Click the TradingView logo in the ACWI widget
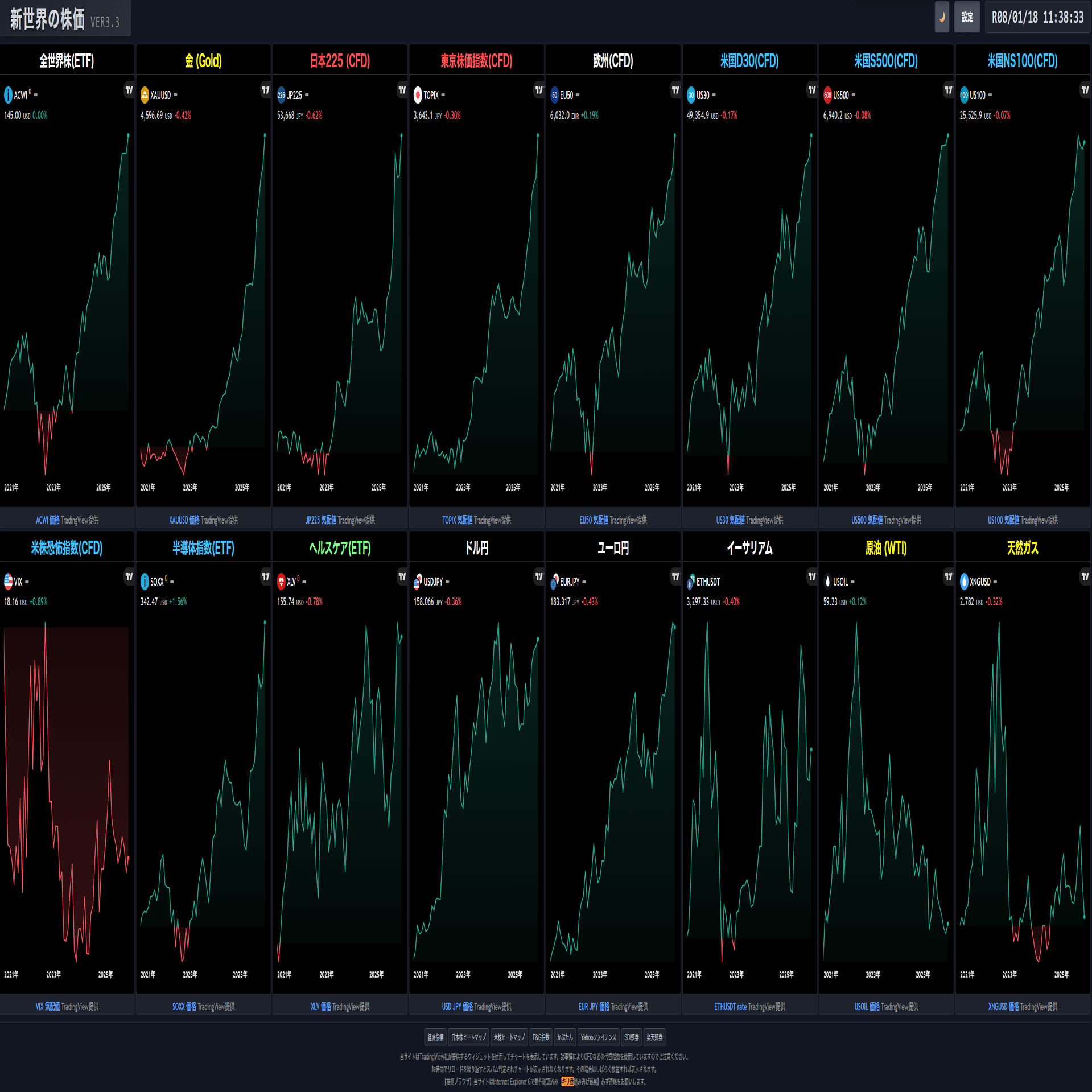 pyautogui.click(x=129, y=90)
